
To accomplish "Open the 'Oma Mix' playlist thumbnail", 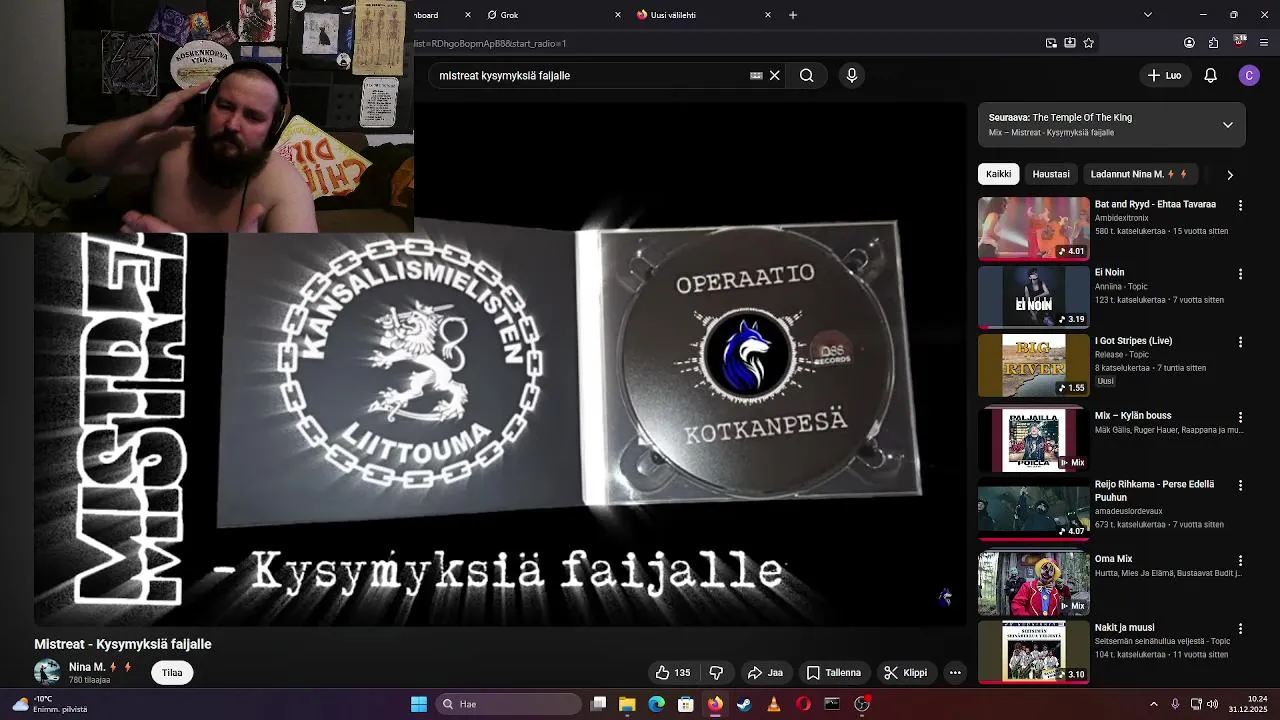I will click(1034, 584).
